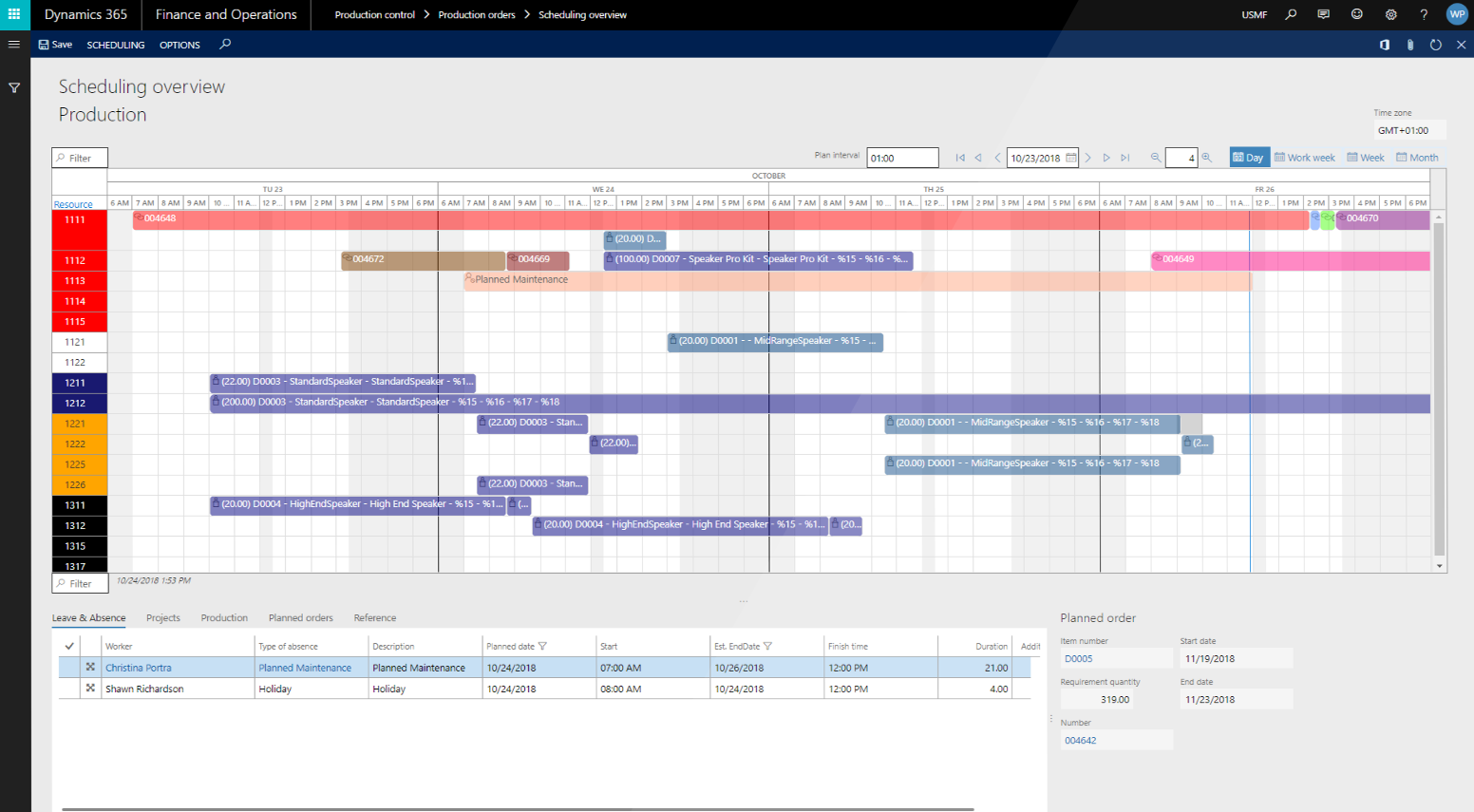The image size is (1474, 812).
Task: Open the Est. EndDate column filter
Action: coord(767,646)
